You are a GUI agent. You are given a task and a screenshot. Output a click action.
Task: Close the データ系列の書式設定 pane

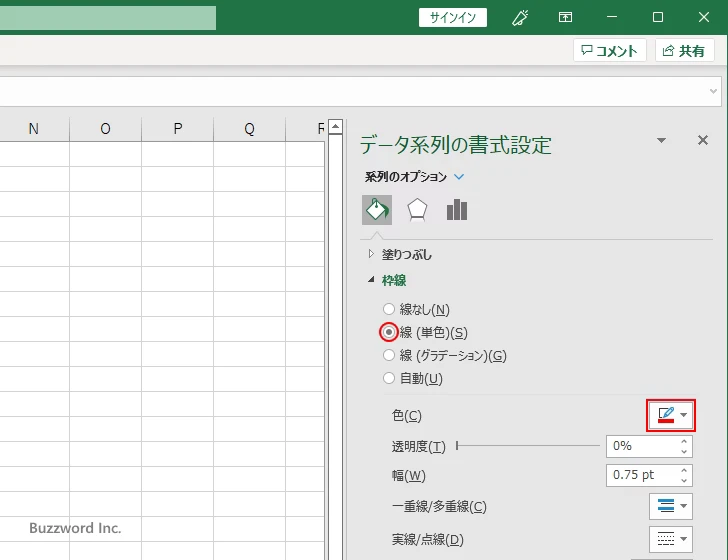[703, 140]
